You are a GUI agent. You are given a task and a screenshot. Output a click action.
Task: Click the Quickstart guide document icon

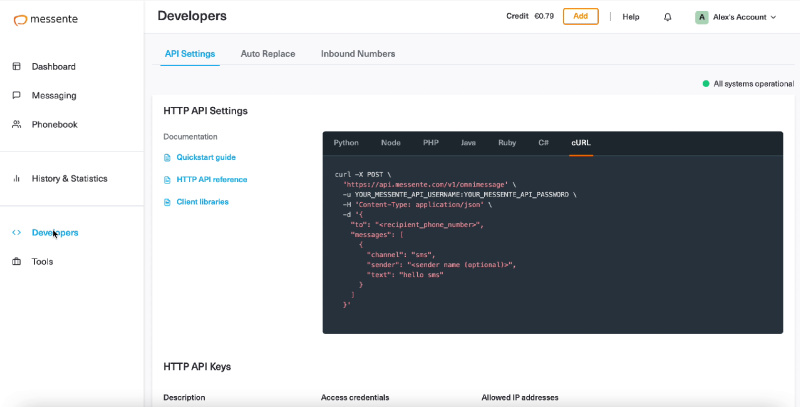(167, 158)
